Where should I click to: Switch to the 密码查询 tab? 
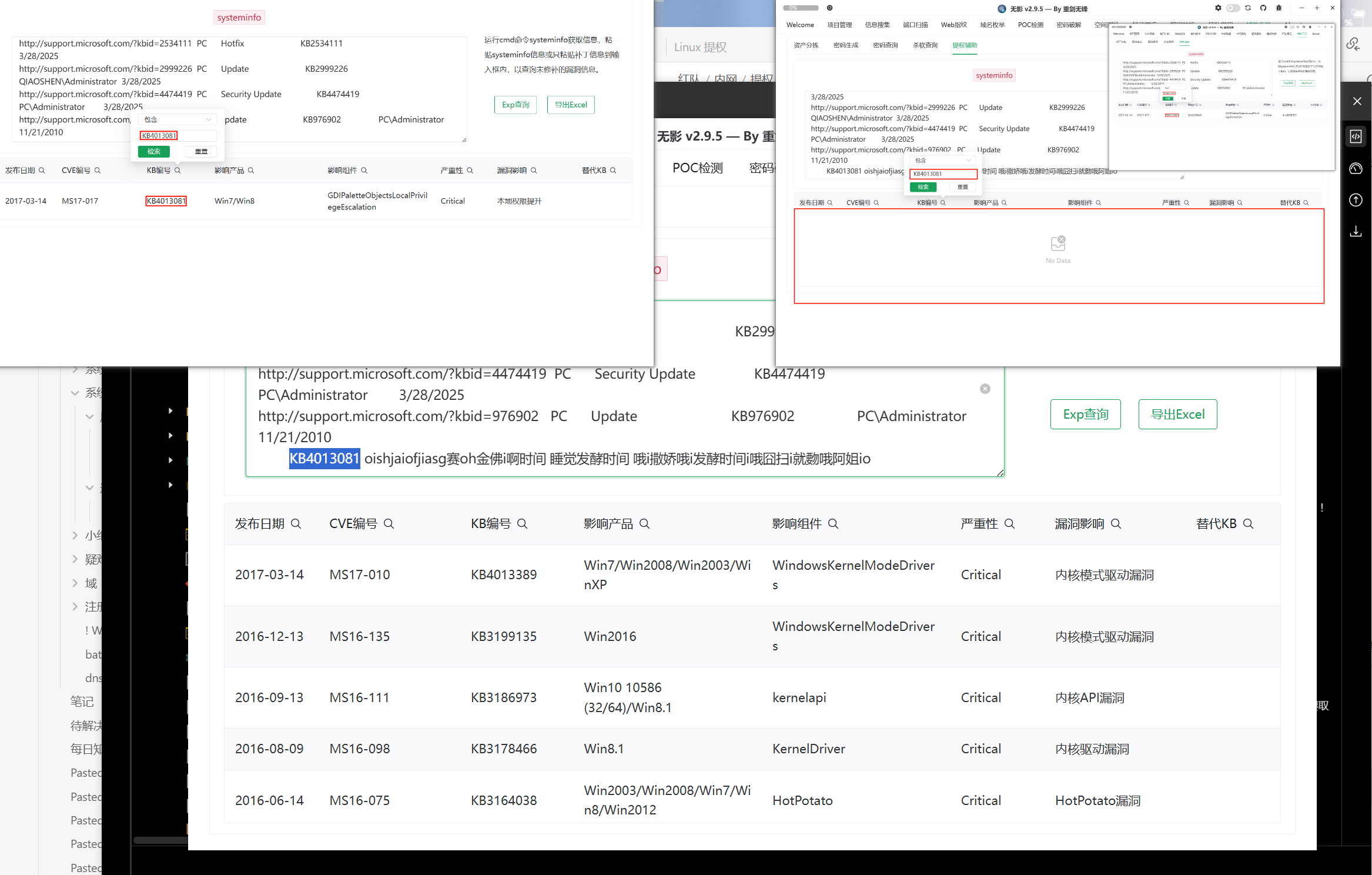885,45
